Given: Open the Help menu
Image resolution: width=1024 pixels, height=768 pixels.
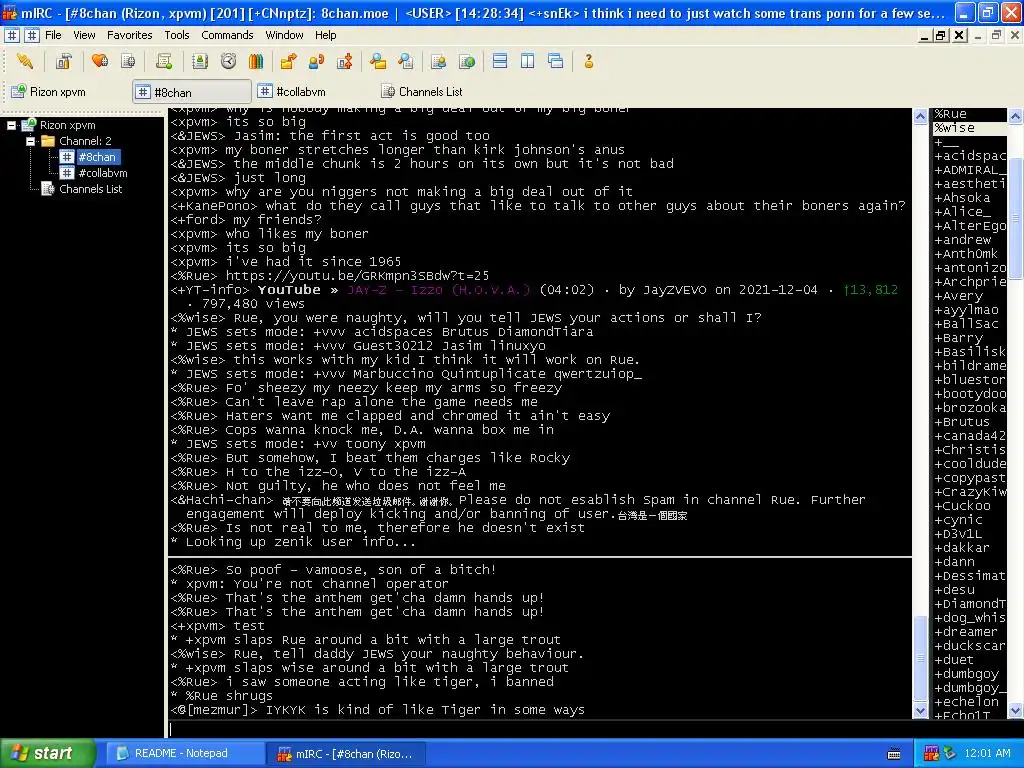Looking at the screenshot, I should pos(325,35).
